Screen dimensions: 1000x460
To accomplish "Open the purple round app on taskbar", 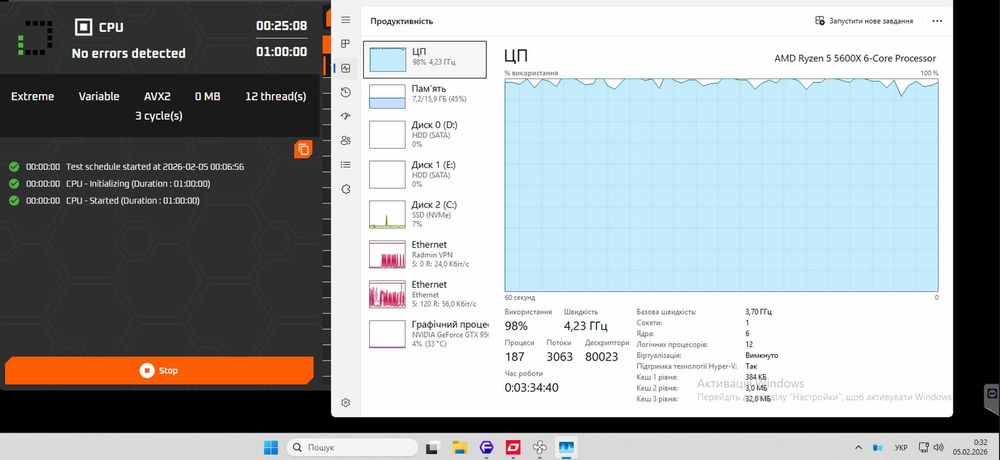I will (487, 448).
